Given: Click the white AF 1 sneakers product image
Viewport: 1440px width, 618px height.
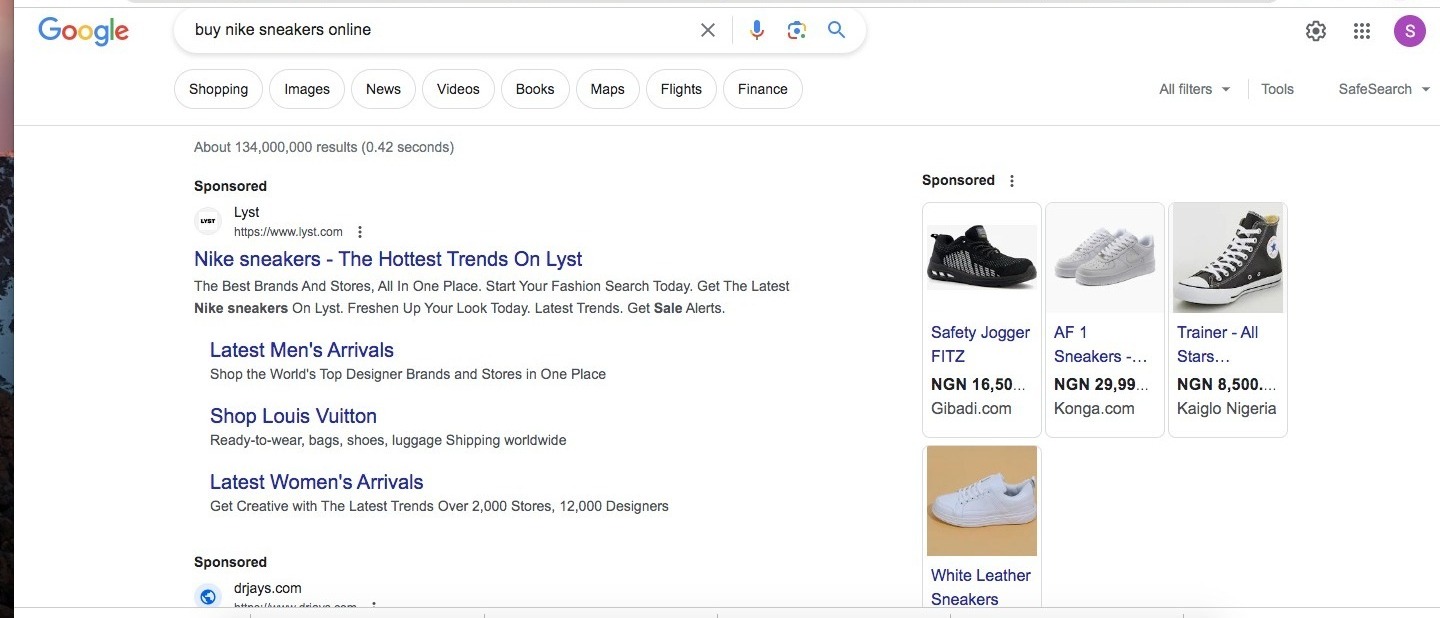Looking at the screenshot, I should (1105, 258).
